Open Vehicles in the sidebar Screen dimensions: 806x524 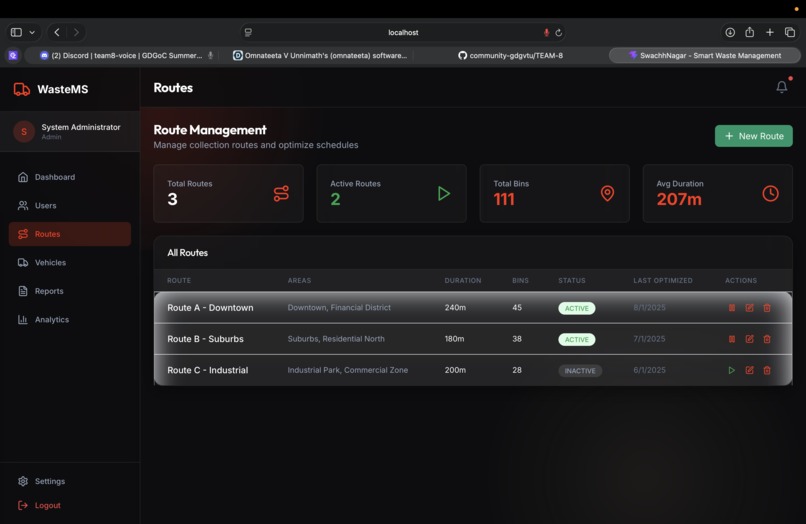70,263
